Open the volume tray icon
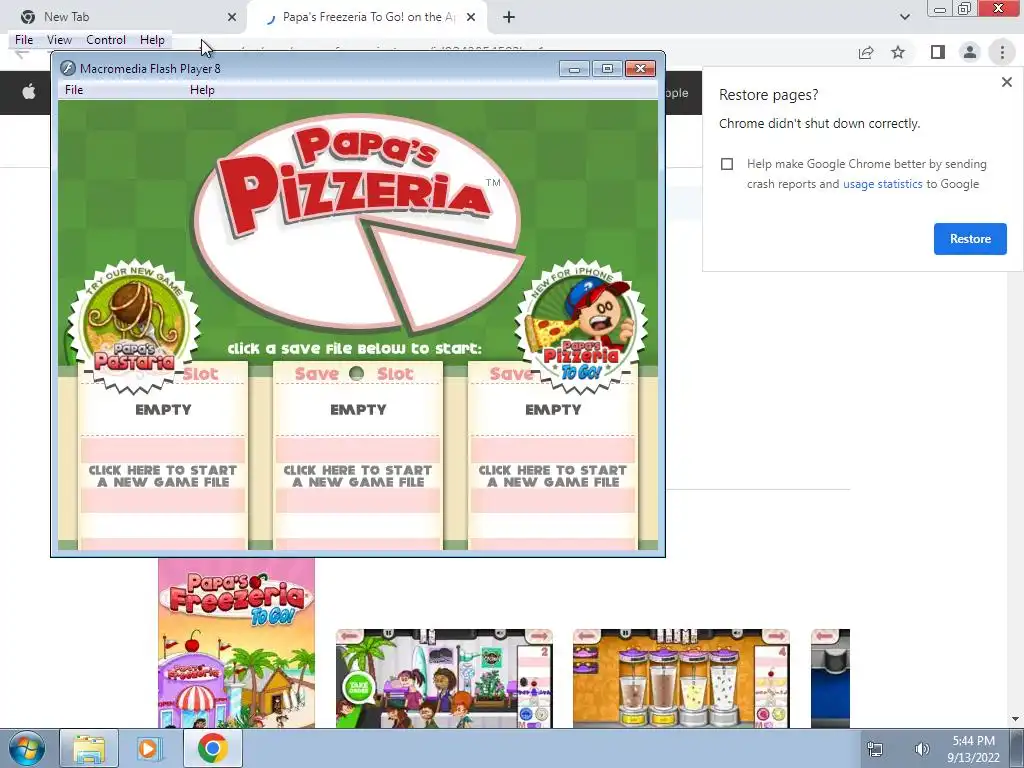Viewport: 1024px width, 768px height. tap(921, 749)
